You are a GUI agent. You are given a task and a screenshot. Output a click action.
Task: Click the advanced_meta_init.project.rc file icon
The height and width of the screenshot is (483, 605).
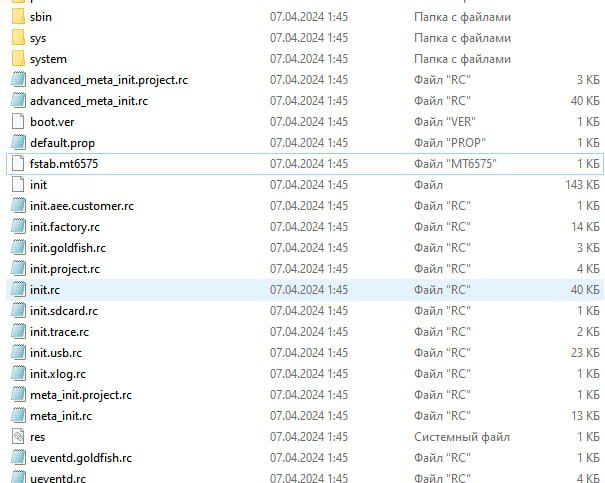18,79
